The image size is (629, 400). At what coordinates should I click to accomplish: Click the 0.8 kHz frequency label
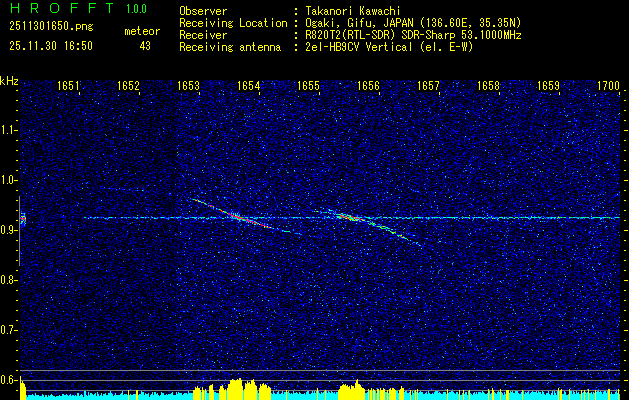[8, 280]
